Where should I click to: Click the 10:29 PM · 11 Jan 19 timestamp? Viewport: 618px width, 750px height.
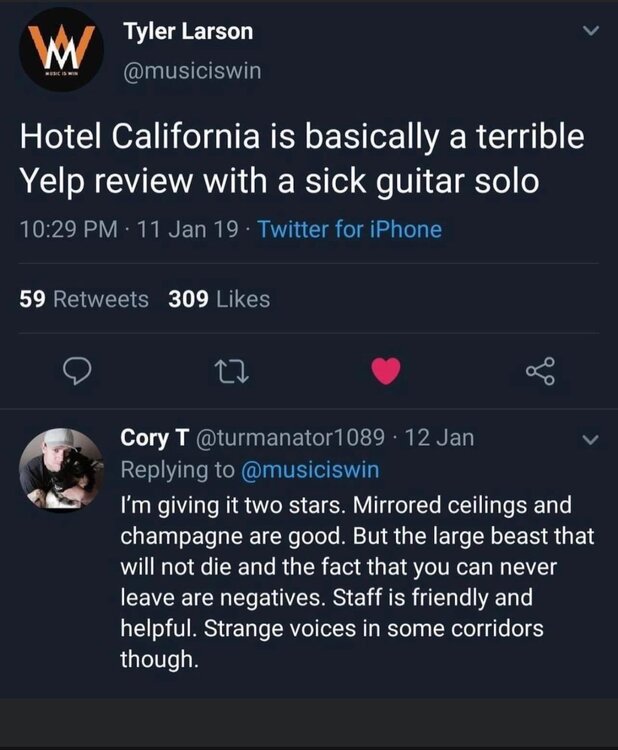point(129,229)
